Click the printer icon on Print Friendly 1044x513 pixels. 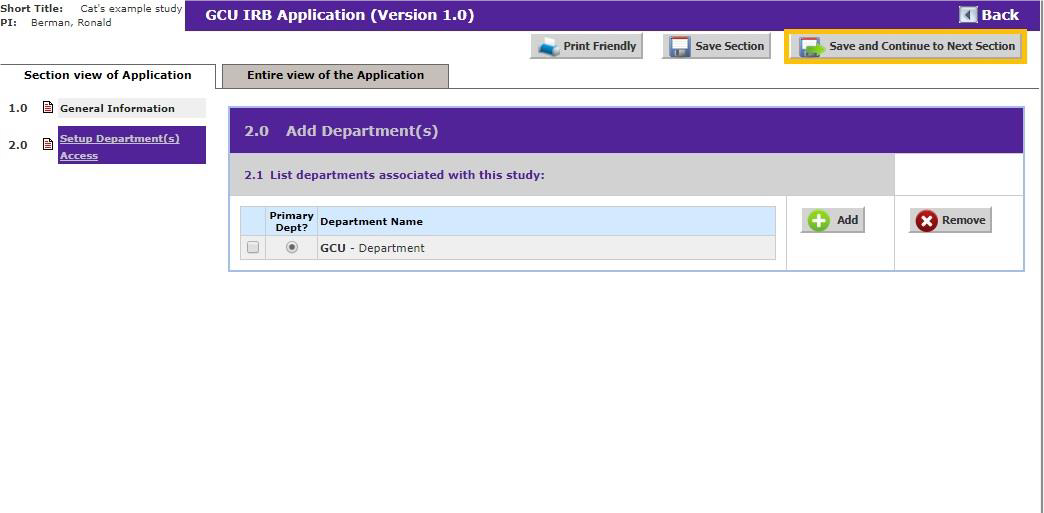pyautogui.click(x=548, y=47)
